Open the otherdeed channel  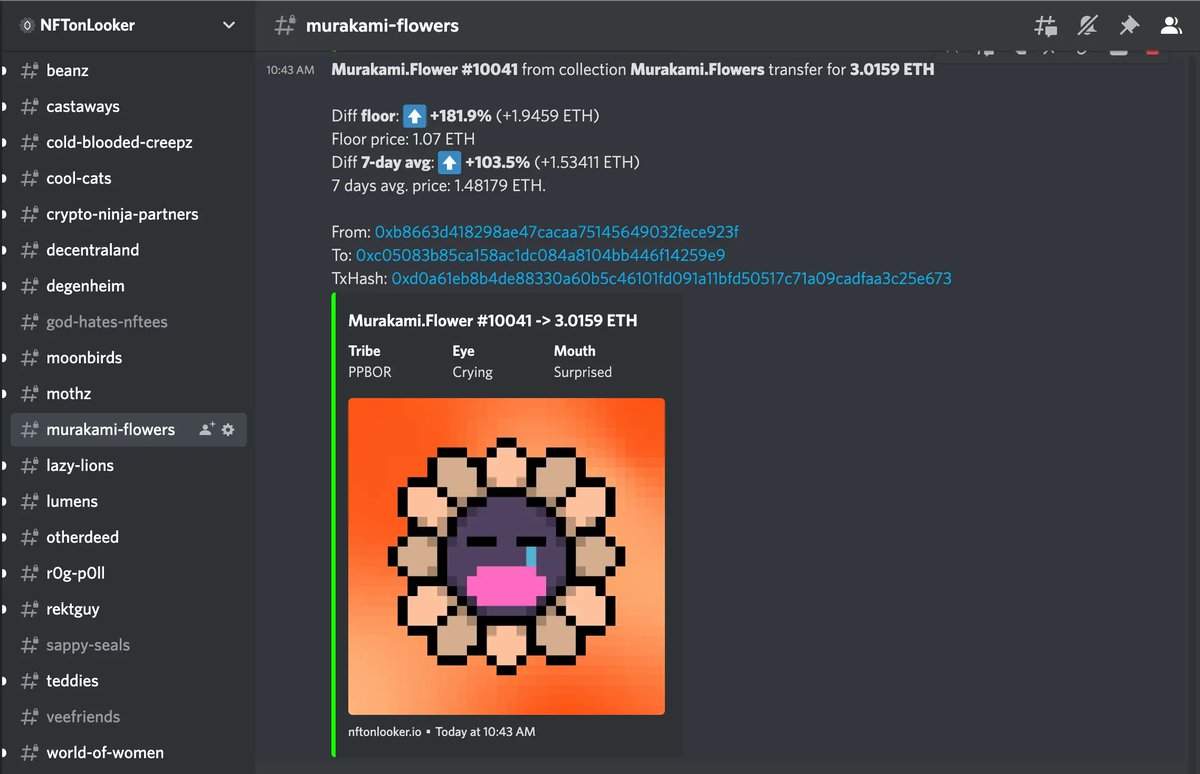click(128, 537)
